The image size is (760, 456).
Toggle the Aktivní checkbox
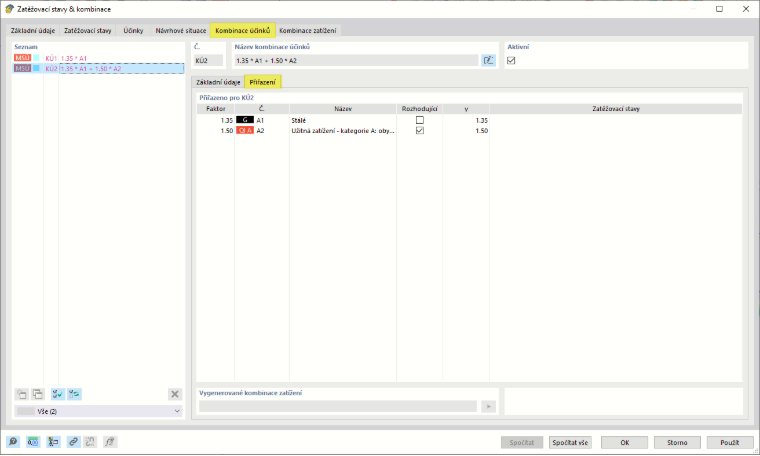(x=511, y=61)
